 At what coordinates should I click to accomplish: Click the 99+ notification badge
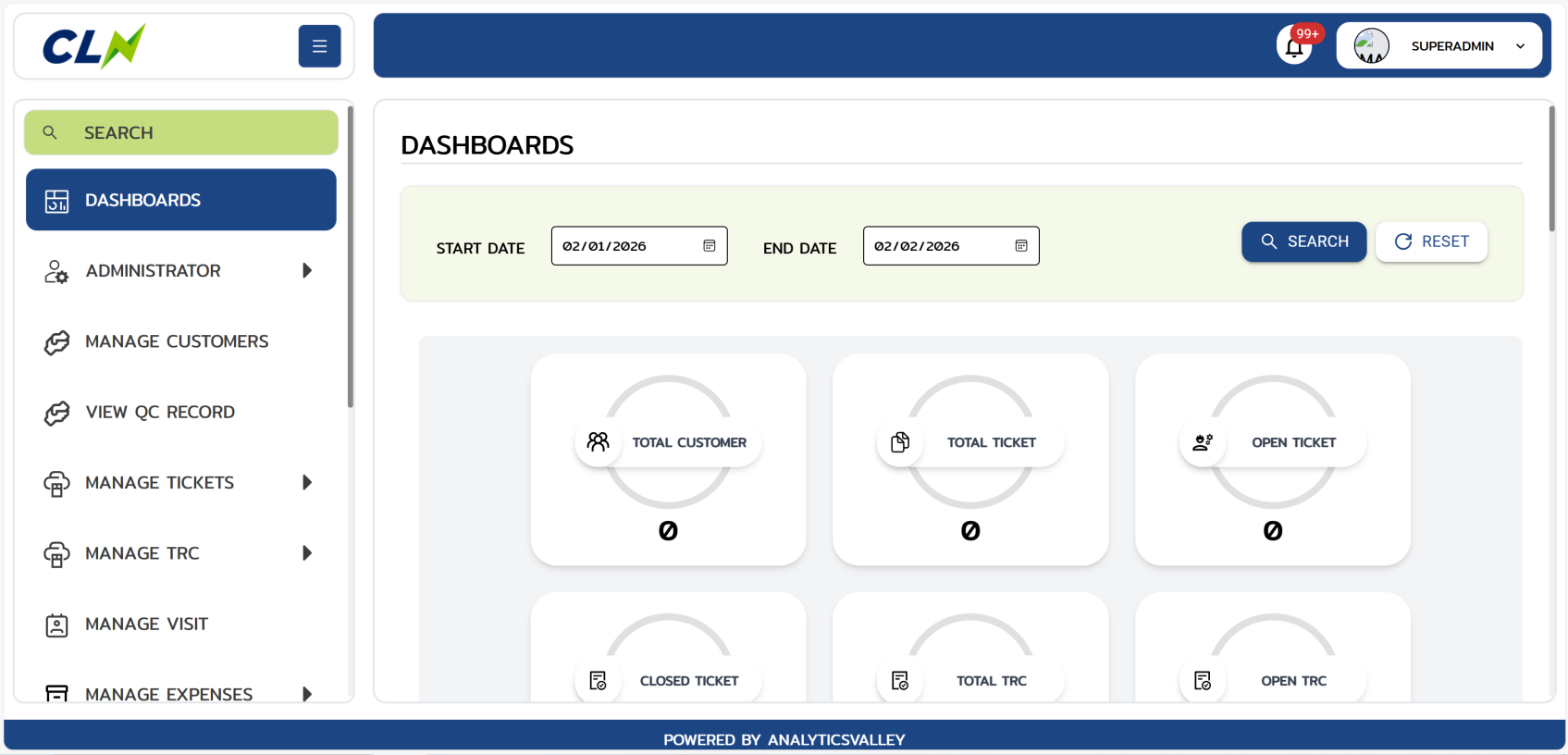[1307, 33]
